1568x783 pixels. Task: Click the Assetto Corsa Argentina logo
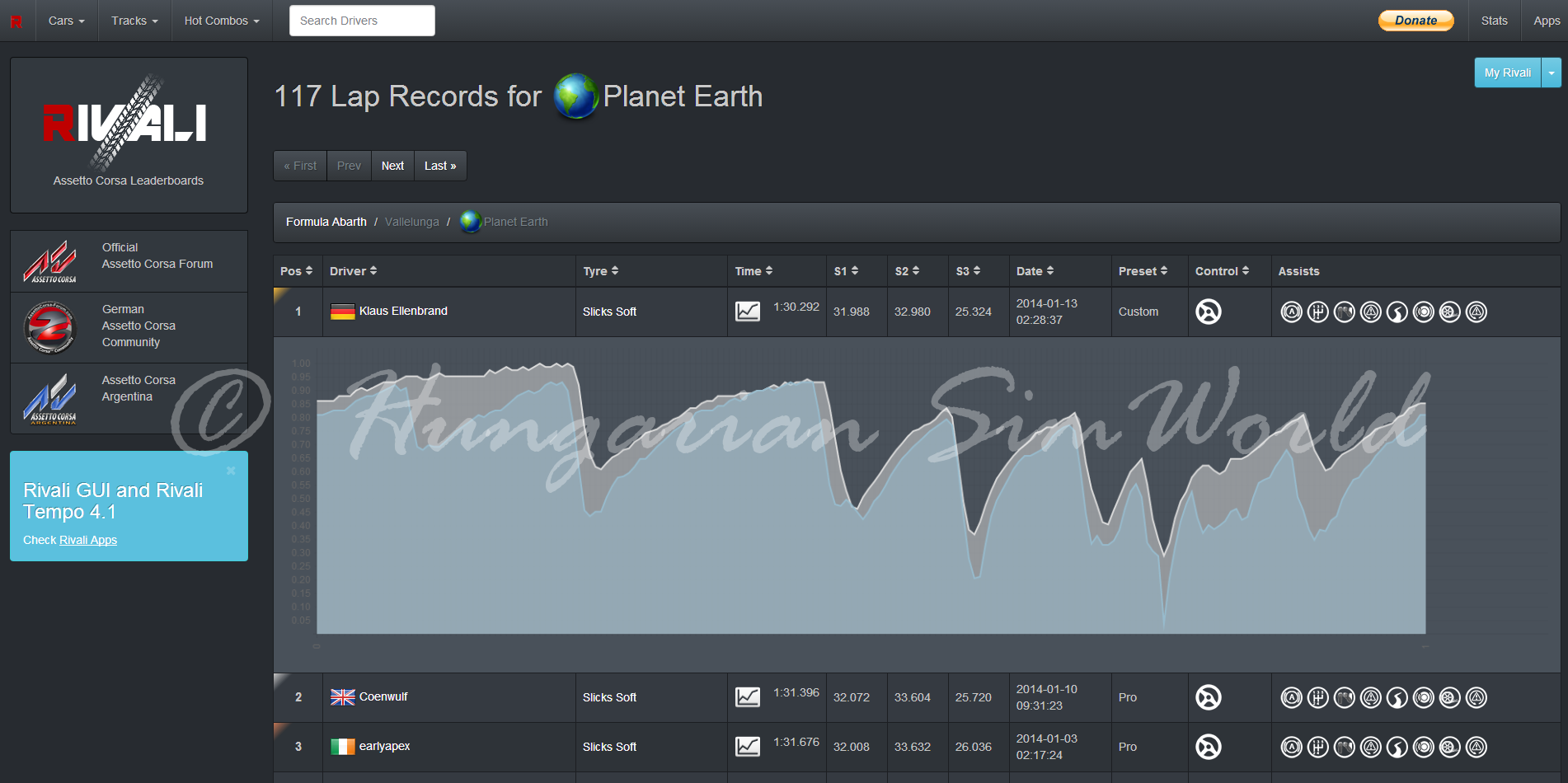[x=50, y=398]
